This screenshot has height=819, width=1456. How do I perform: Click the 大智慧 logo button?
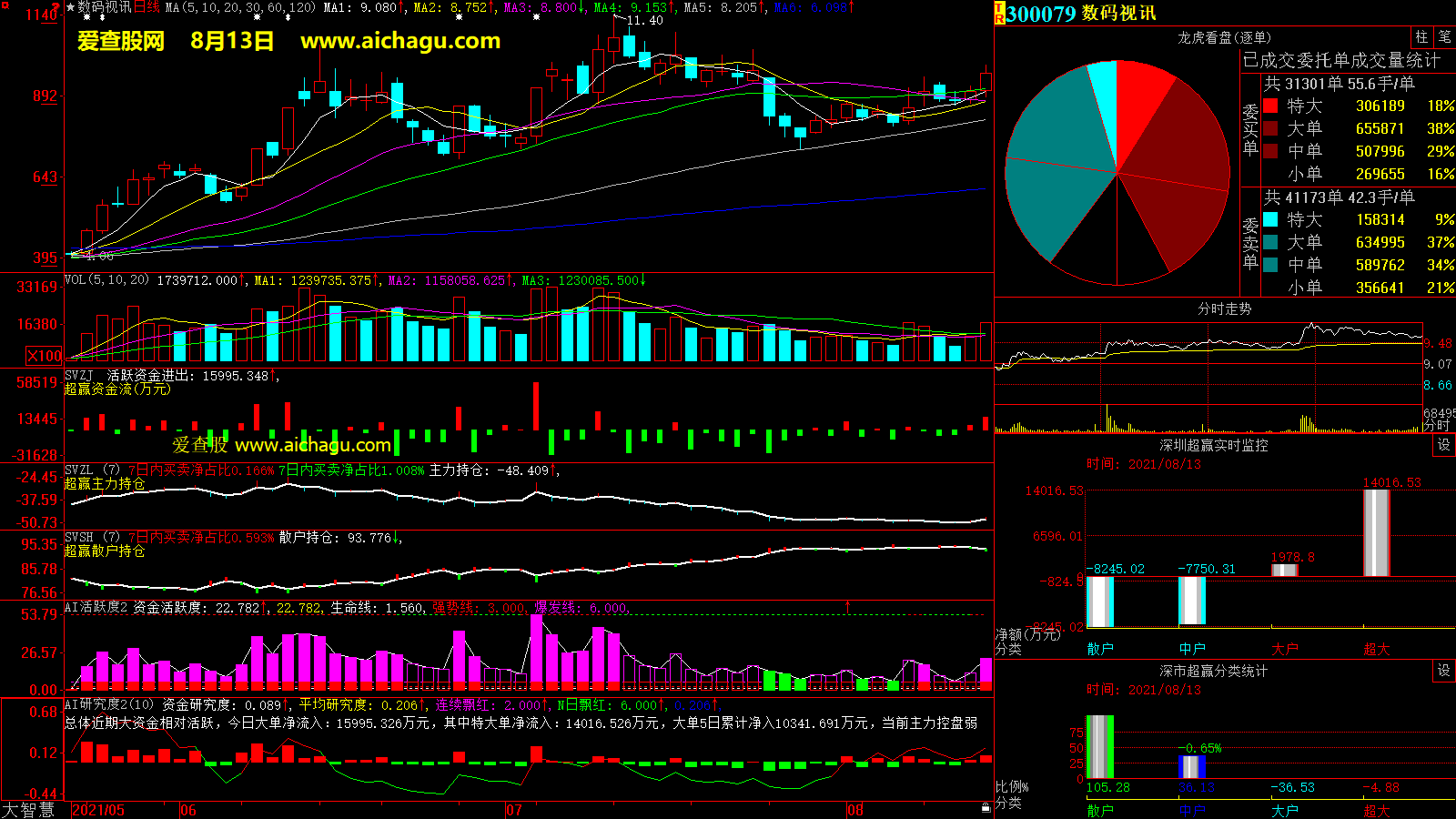pos(28,810)
